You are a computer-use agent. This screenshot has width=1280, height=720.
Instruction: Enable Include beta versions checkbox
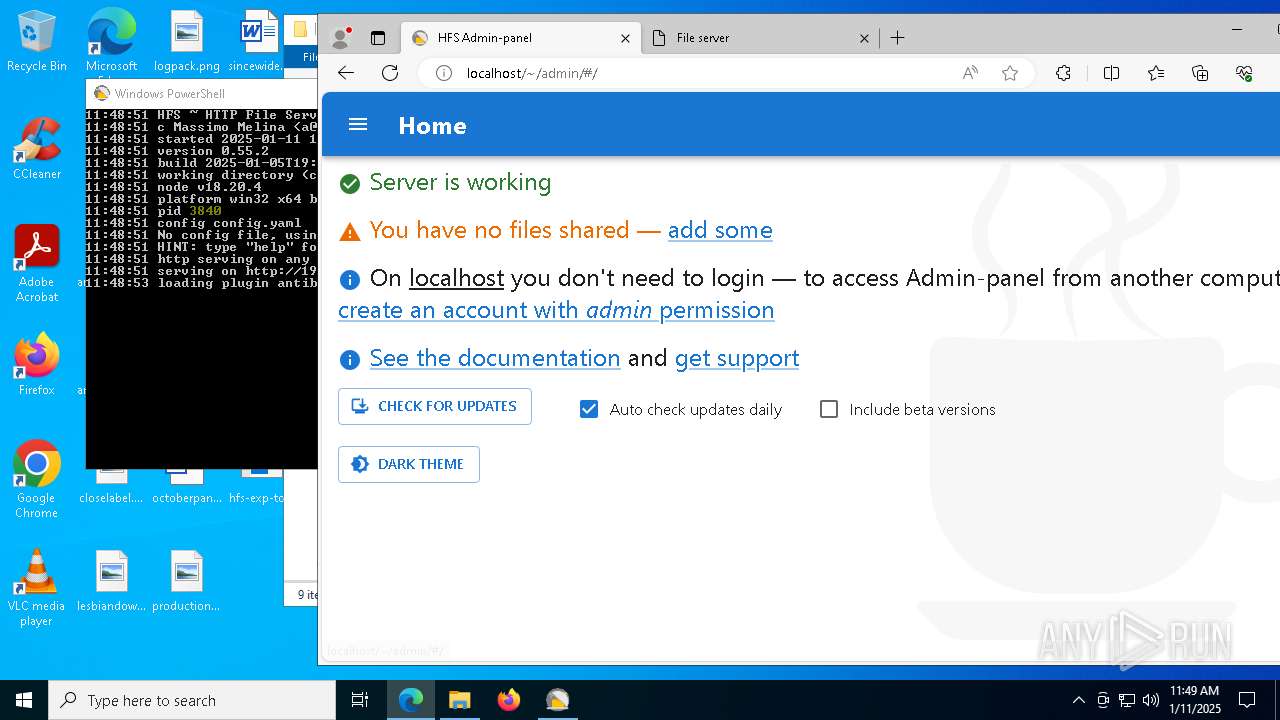coord(829,409)
